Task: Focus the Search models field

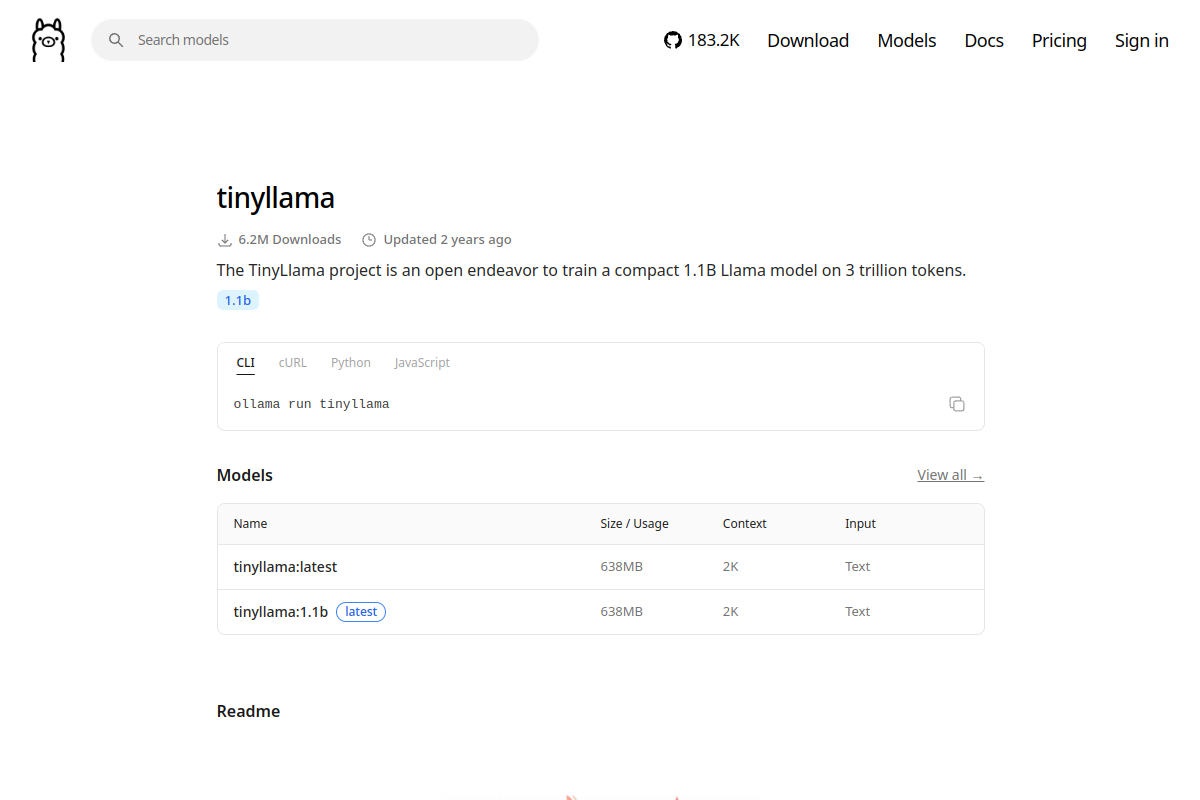Action: click(315, 40)
